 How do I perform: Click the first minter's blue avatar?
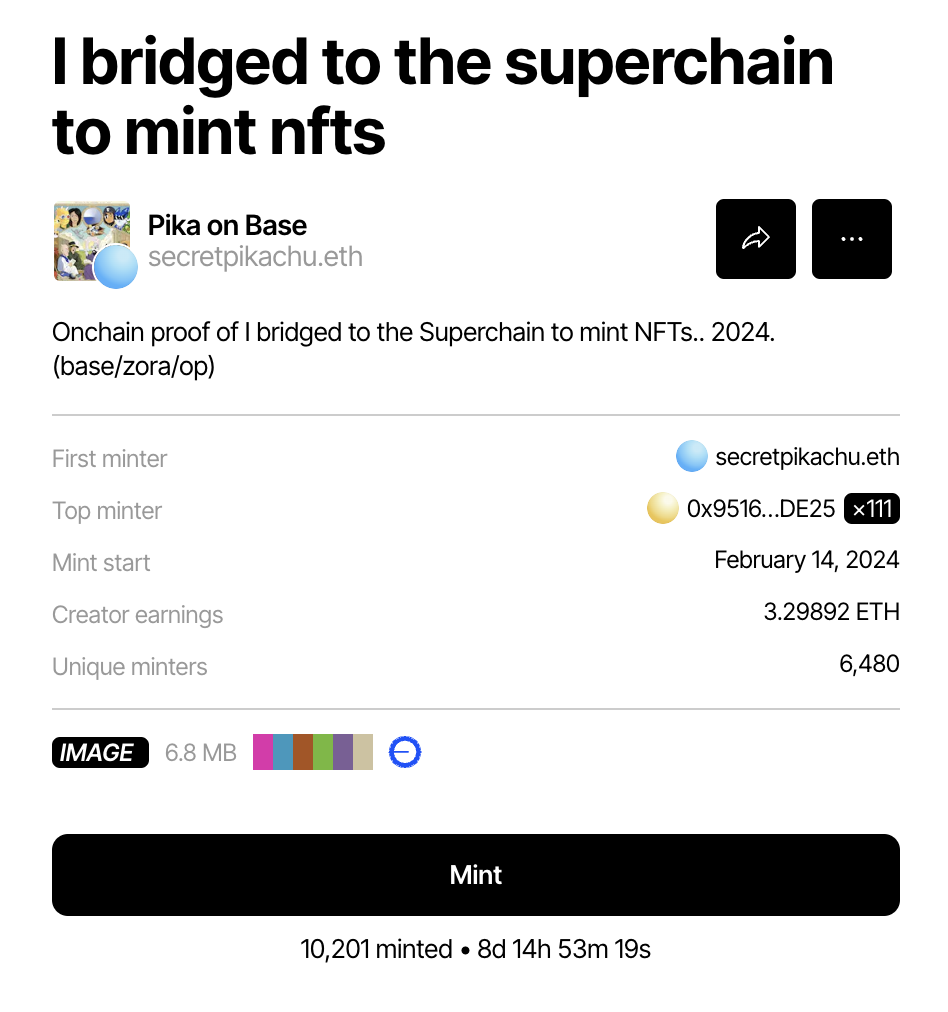pyautogui.click(x=691, y=458)
